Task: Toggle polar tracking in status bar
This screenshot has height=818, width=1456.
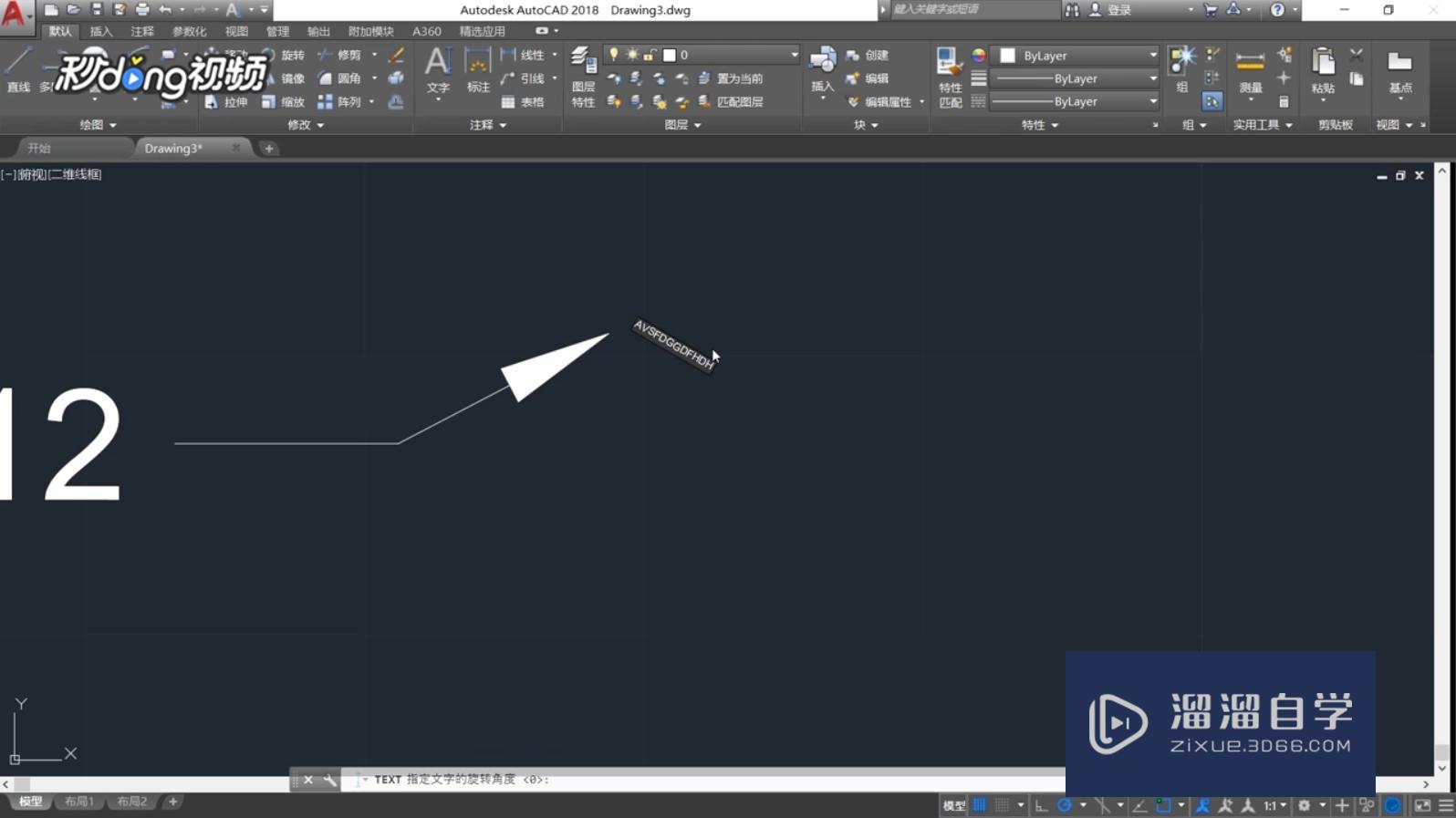Action: [1064, 805]
